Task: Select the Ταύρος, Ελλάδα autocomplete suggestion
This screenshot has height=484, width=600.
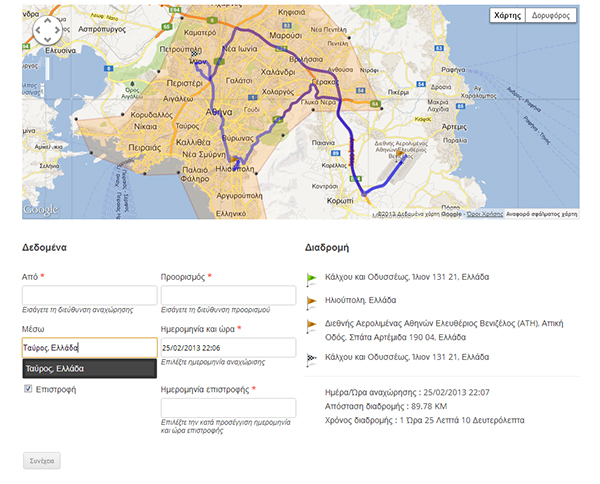Action: pyautogui.click(x=90, y=368)
